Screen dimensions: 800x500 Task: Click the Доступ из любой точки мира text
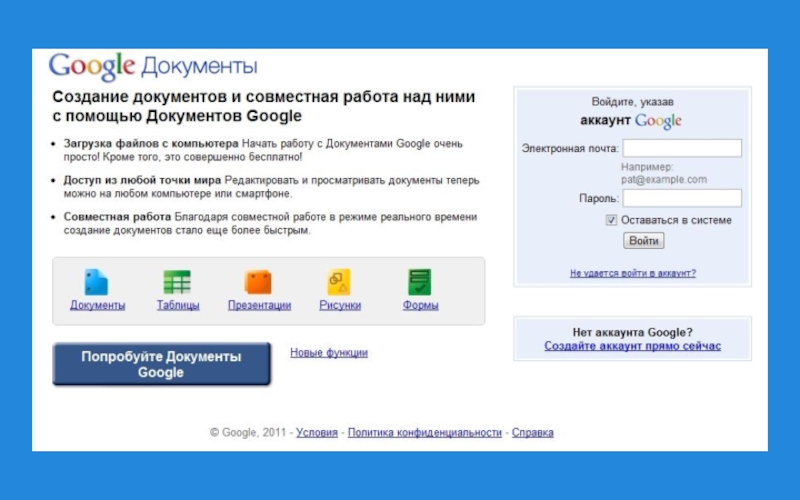142,181
